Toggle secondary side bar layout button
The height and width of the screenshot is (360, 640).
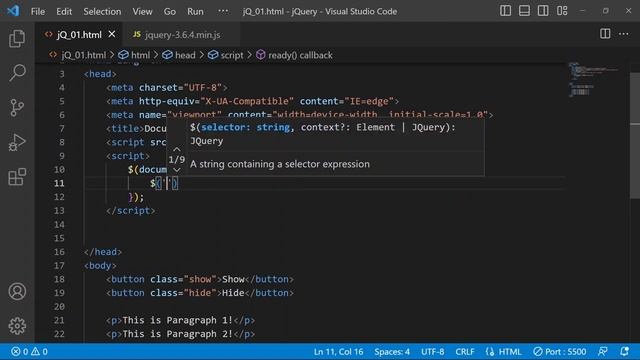click(x=543, y=11)
